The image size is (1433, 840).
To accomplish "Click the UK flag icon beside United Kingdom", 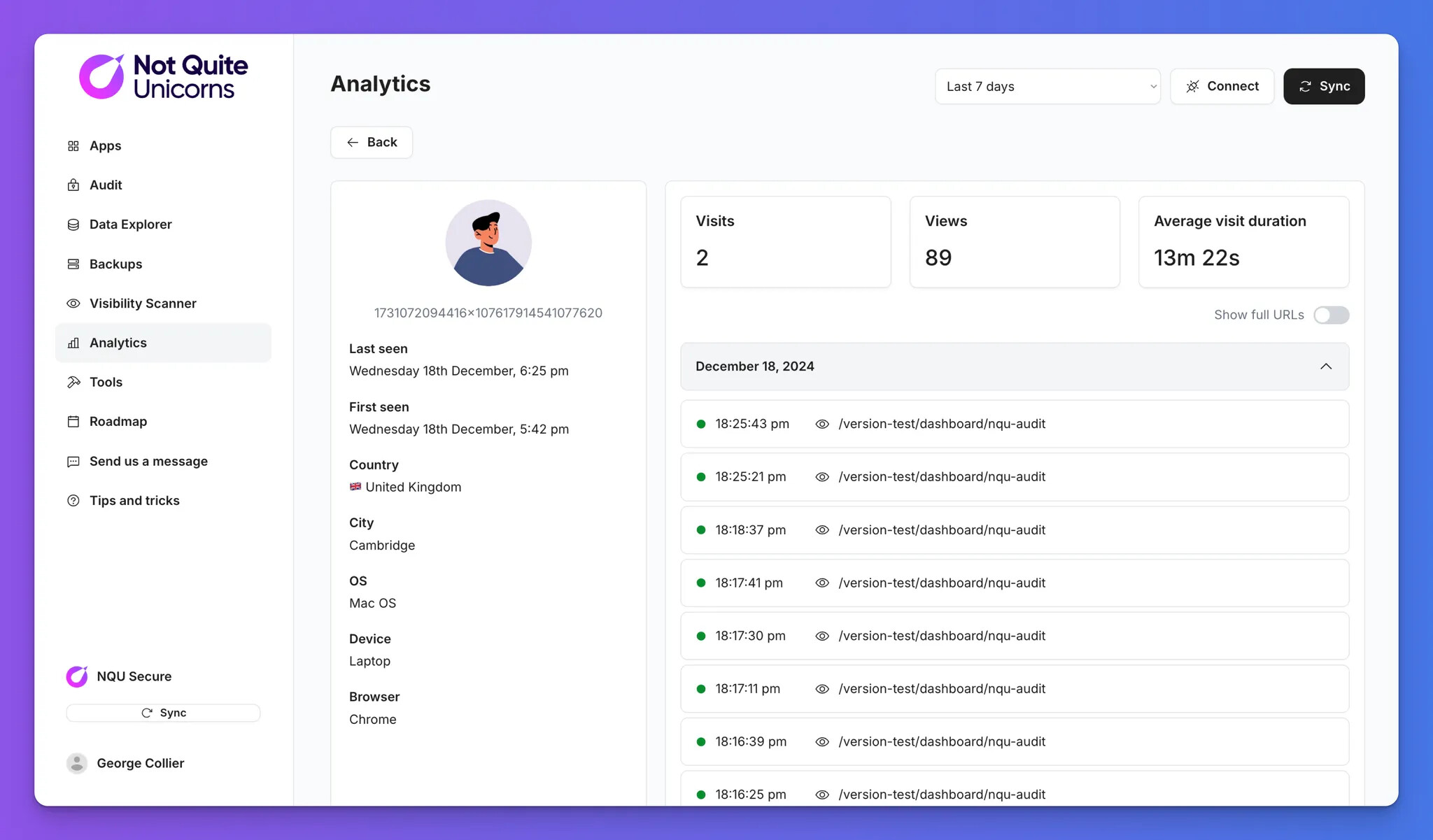I will [355, 487].
